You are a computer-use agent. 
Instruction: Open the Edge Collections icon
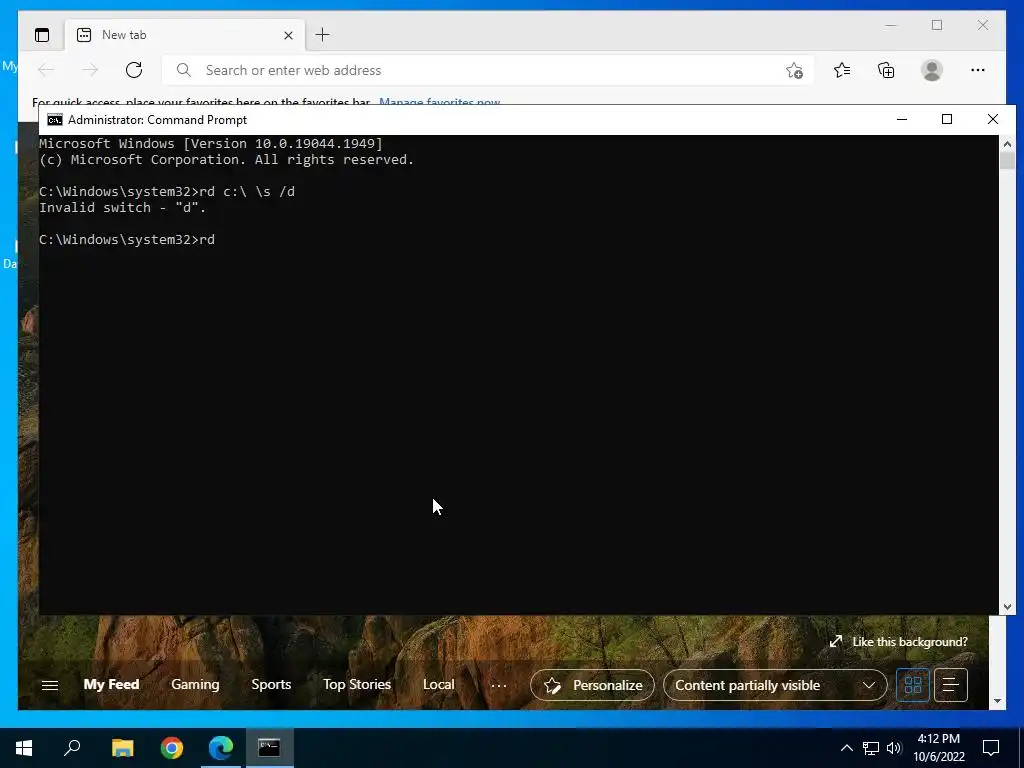(886, 70)
